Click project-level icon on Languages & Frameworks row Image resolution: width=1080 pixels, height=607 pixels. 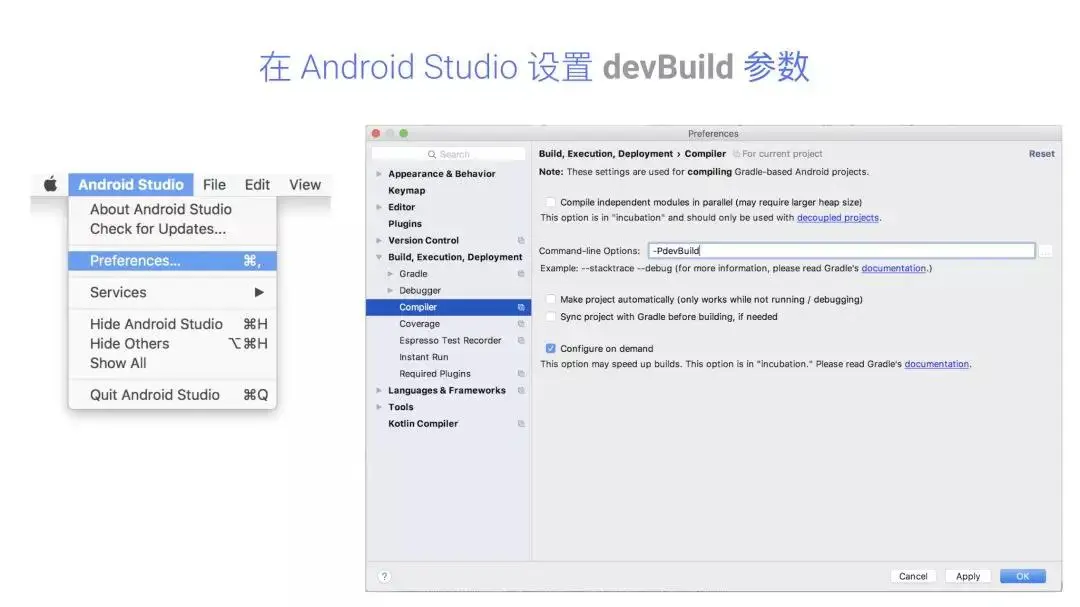pyautogui.click(x=521, y=391)
